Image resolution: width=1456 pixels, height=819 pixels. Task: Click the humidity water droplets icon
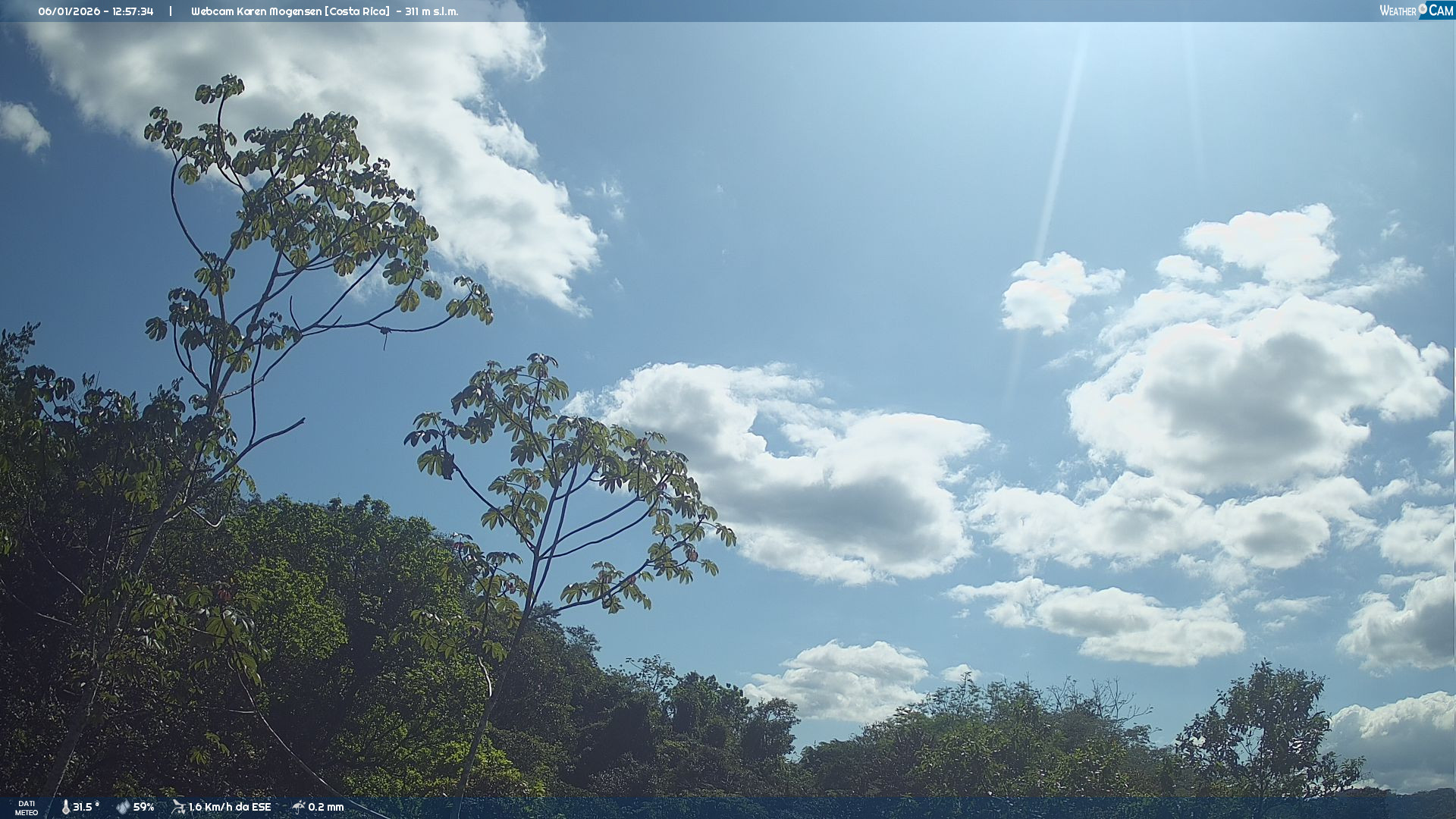click(x=123, y=807)
